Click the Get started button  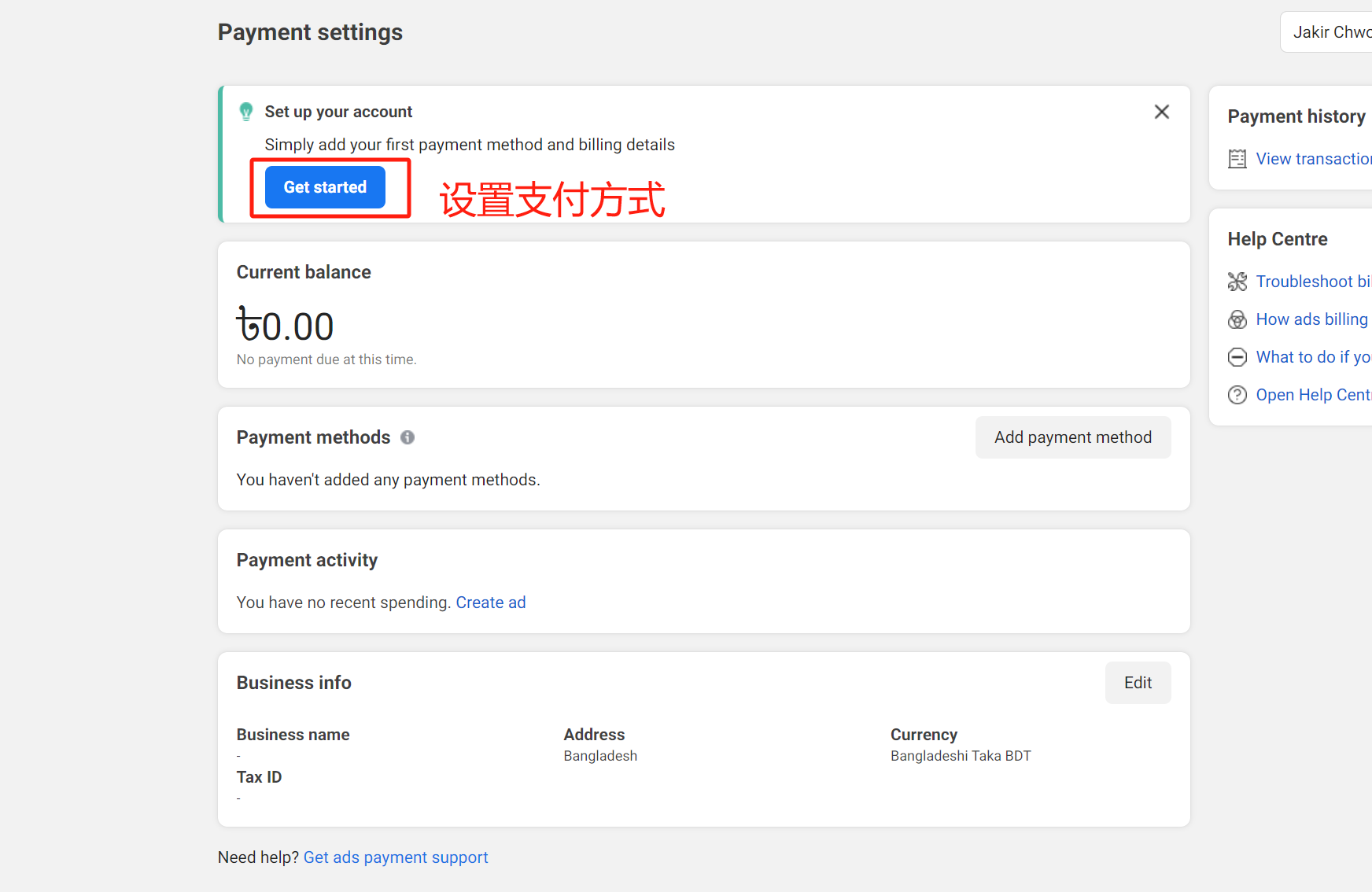point(325,187)
